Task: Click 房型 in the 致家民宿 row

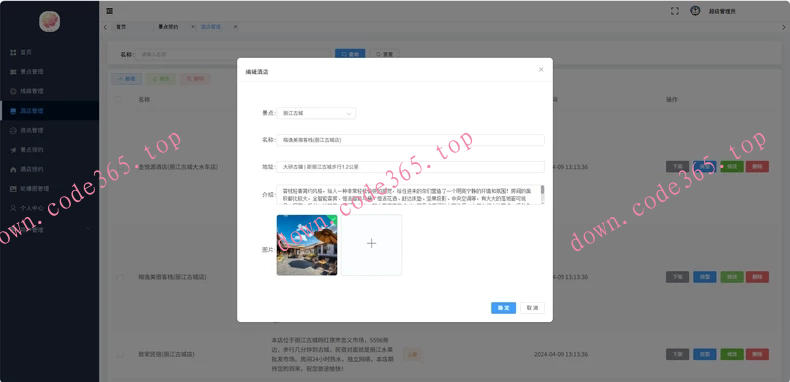Action: click(x=704, y=354)
